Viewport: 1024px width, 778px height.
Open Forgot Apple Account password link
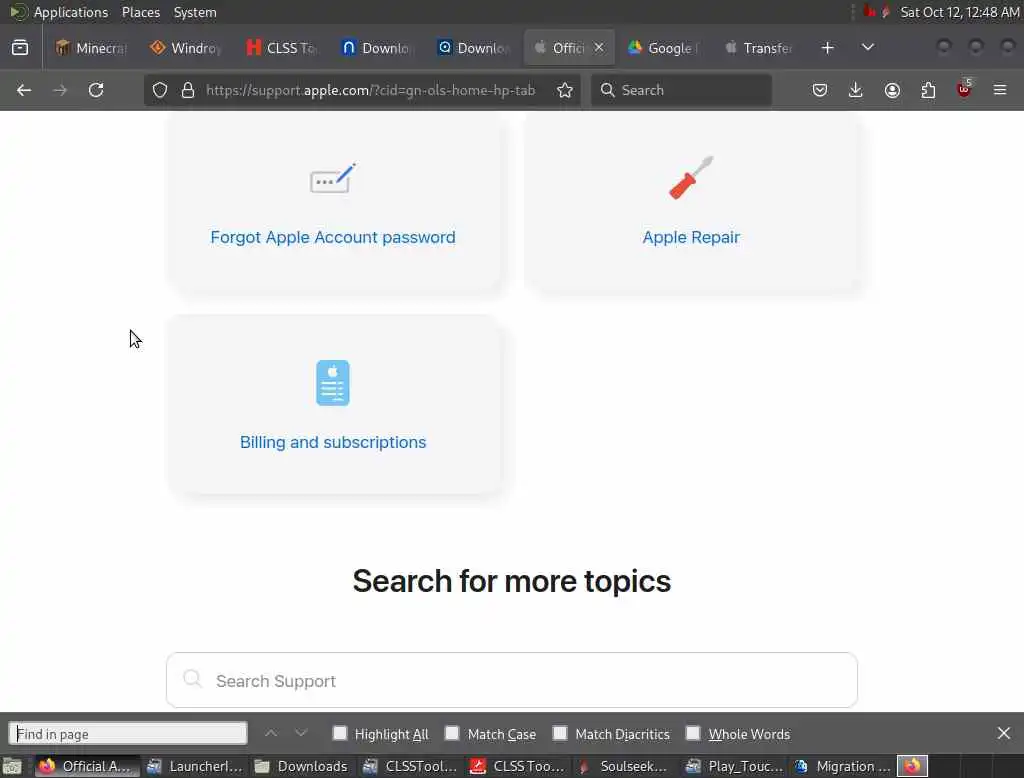tap(333, 237)
